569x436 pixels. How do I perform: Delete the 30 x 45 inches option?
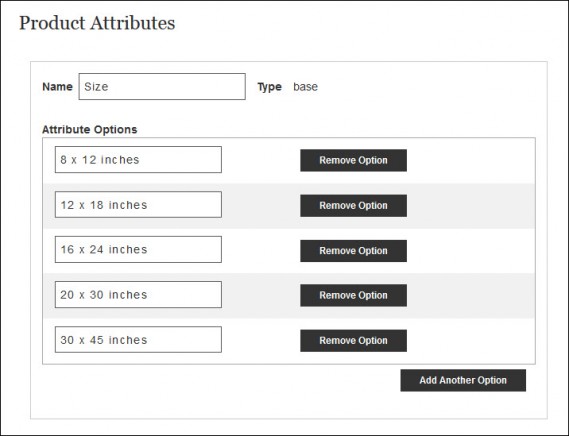coord(353,341)
